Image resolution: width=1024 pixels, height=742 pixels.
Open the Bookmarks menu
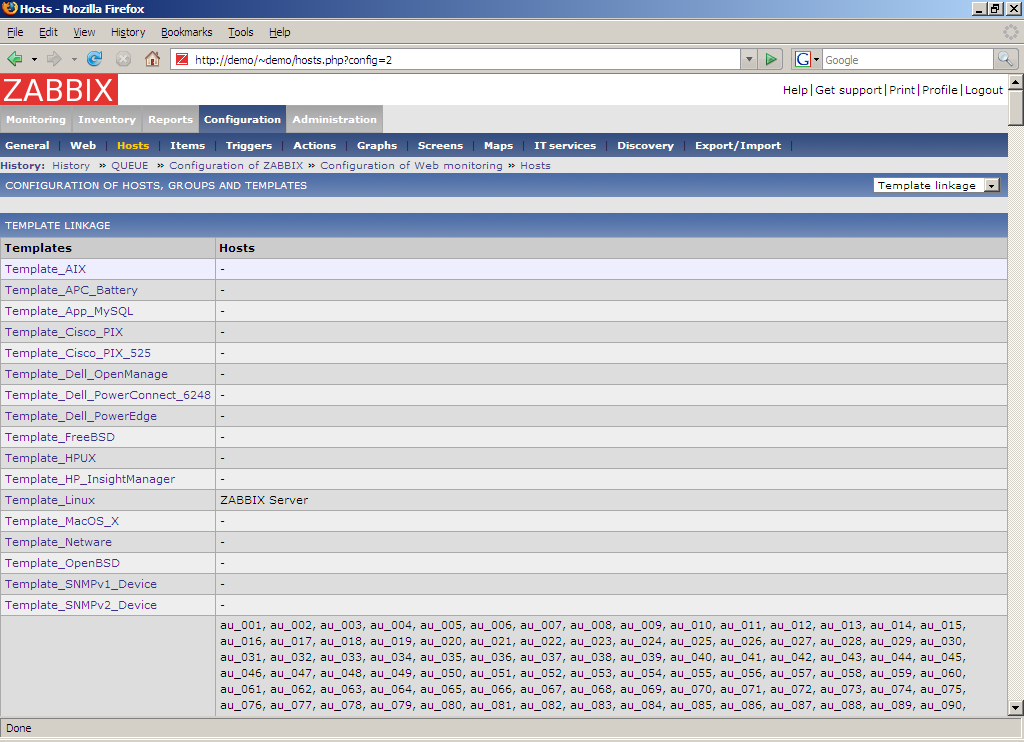[x=187, y=32]
